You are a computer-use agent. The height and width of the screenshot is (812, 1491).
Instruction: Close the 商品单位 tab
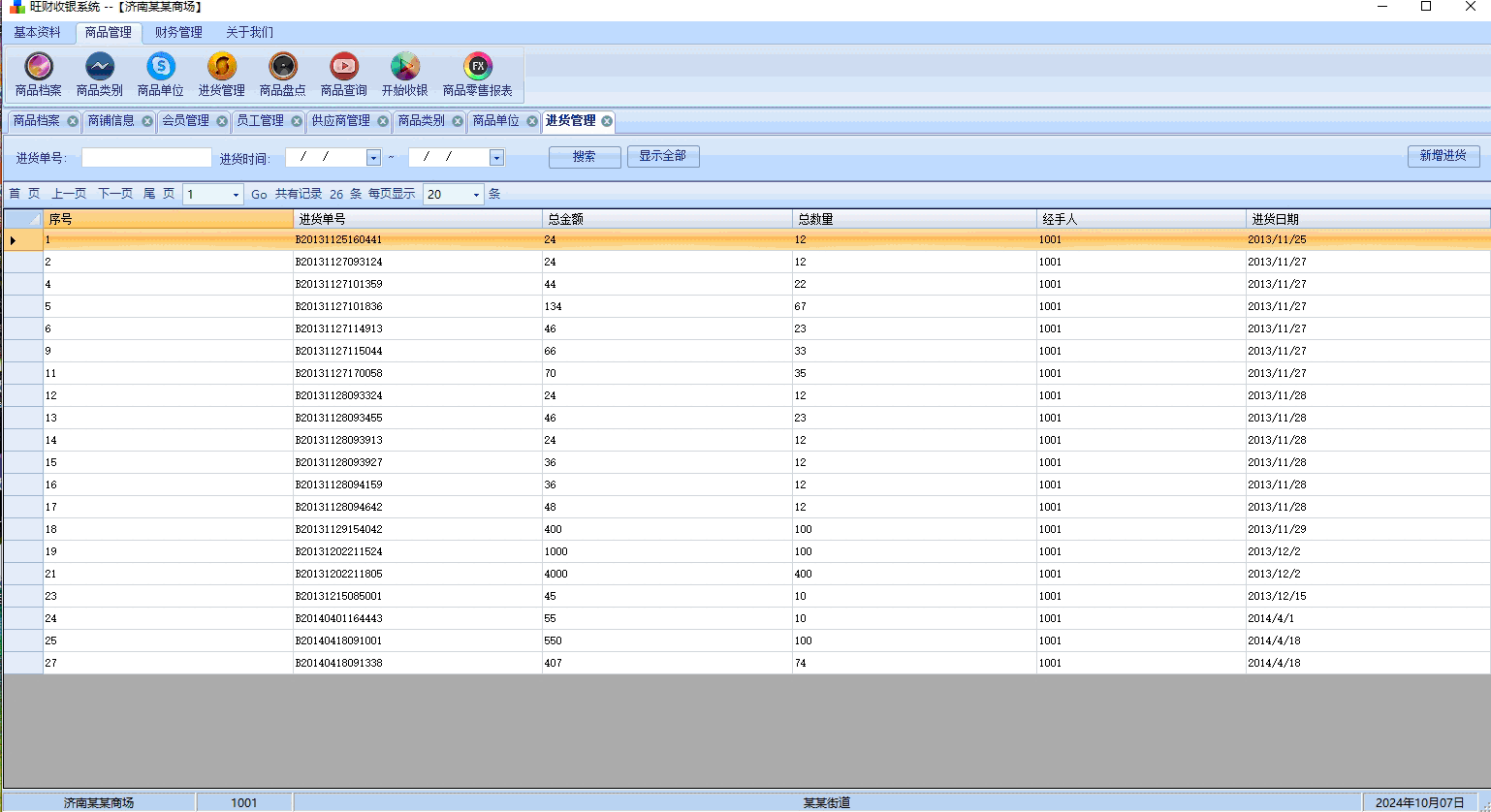[x=532, y=121]
